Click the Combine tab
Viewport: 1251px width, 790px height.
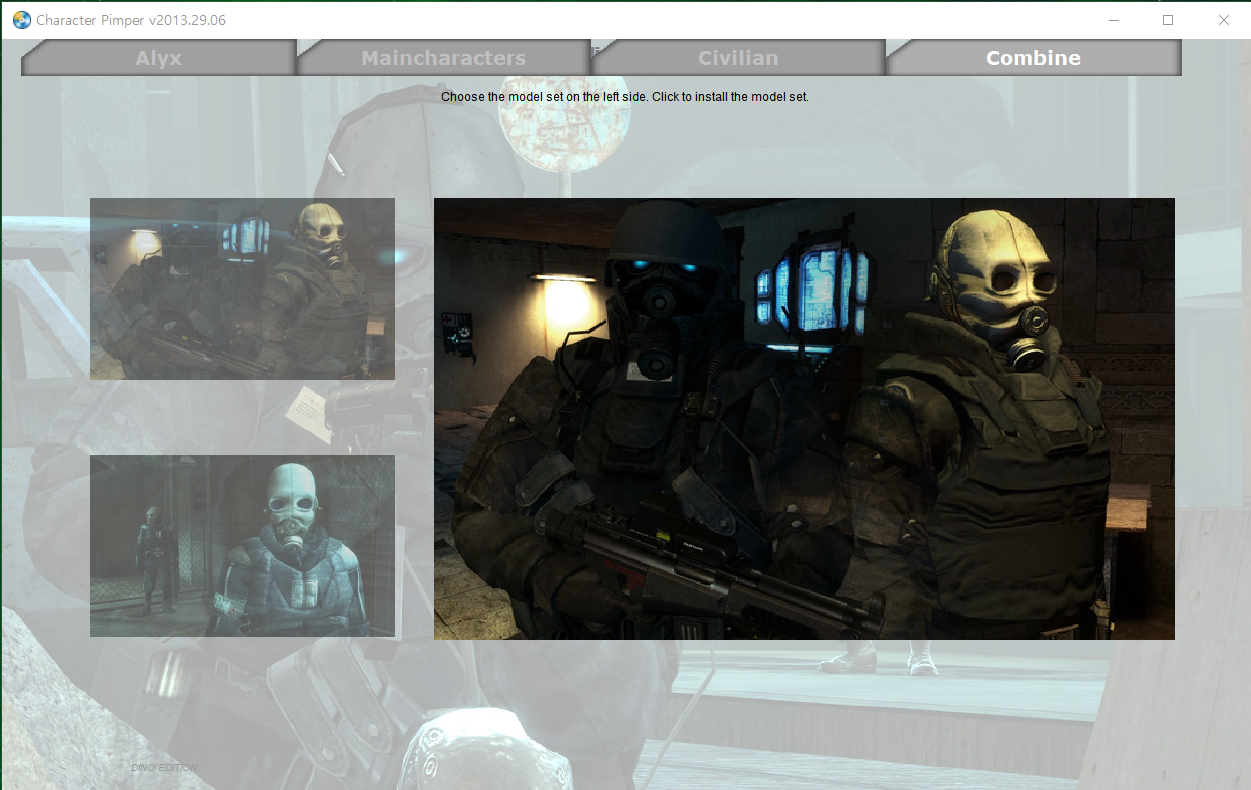[x=1034, y=58]
